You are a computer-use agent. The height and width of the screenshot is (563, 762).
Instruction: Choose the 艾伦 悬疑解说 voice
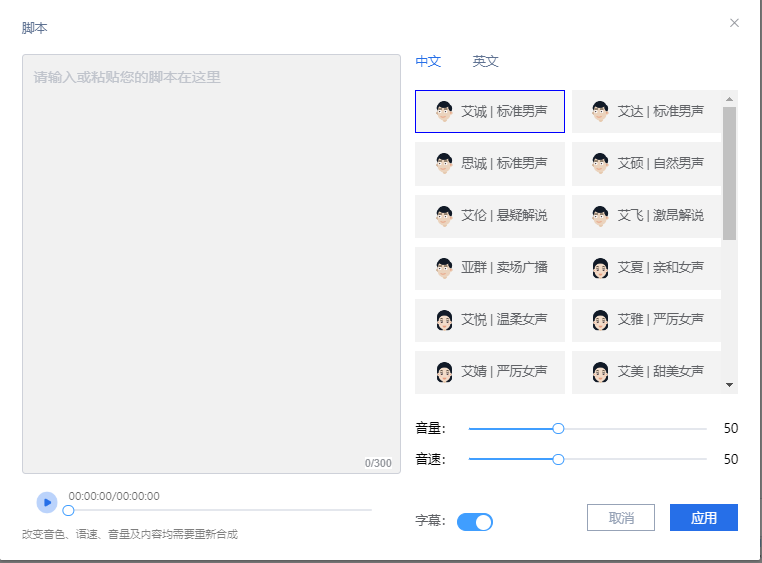click(490, 215)
